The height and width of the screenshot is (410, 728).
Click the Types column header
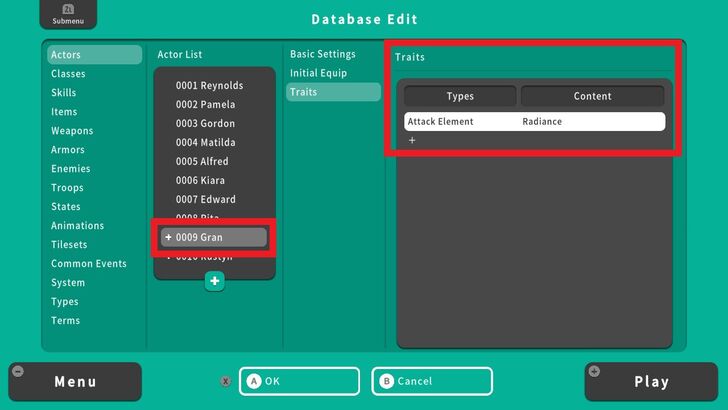[x=460, y=96]
